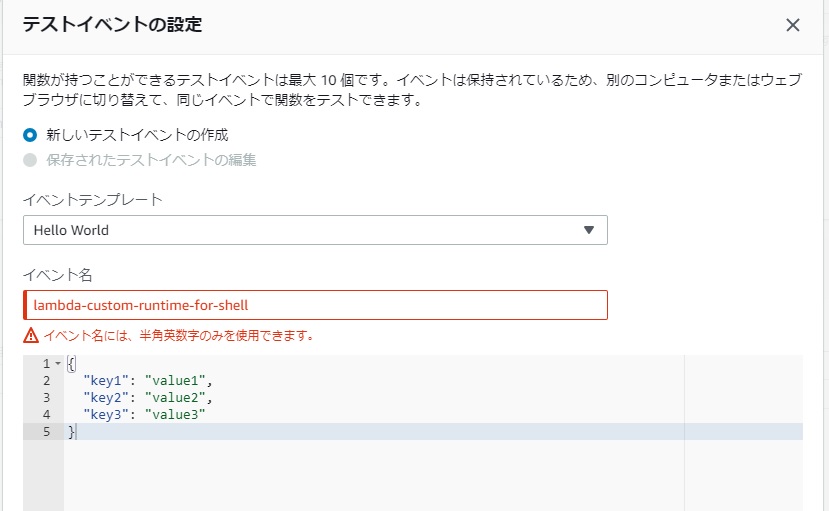Click the イベント名 input field

click(x=314, y=305)
